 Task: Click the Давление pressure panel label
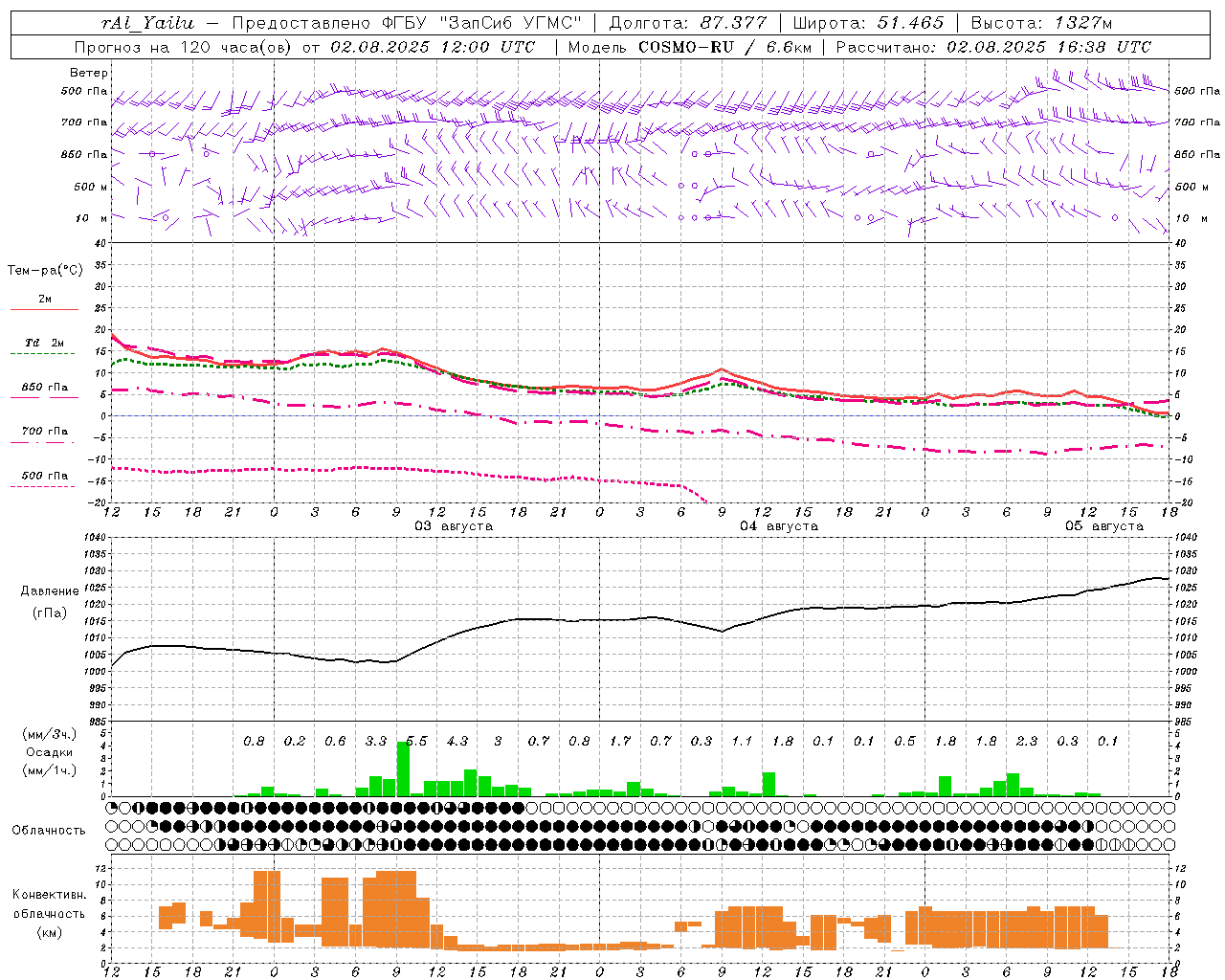pyautogui.click(x=50, y=591)
